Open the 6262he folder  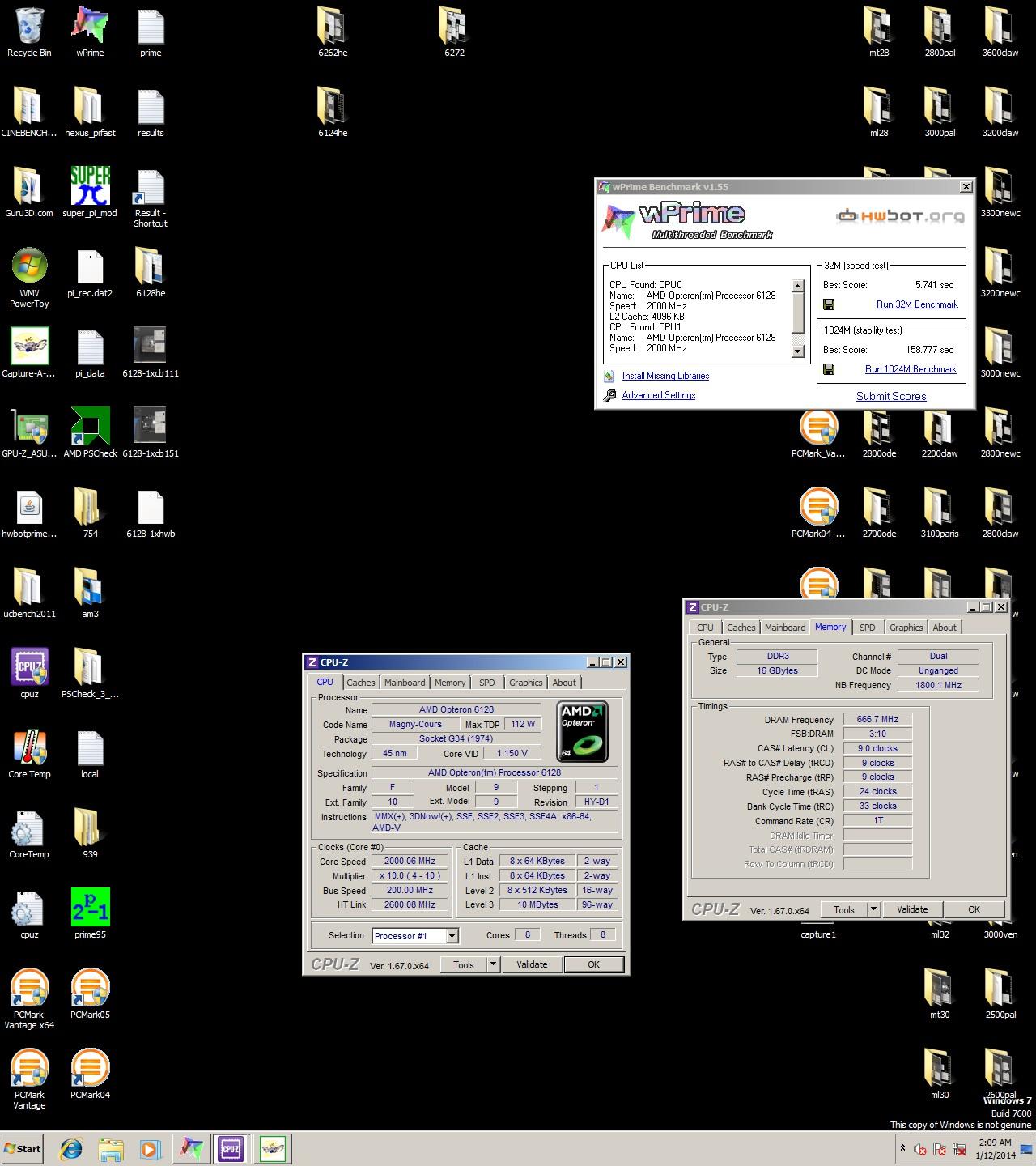tap(333, 32)
